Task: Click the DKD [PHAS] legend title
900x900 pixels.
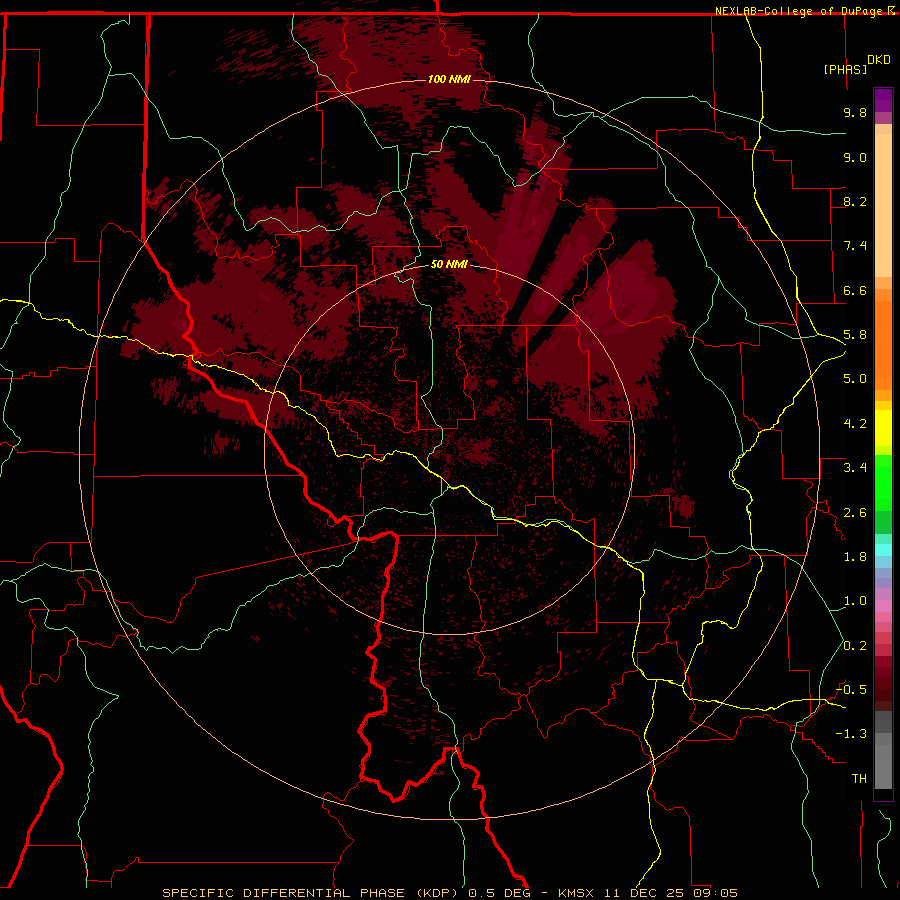Action: coord(857,64)
